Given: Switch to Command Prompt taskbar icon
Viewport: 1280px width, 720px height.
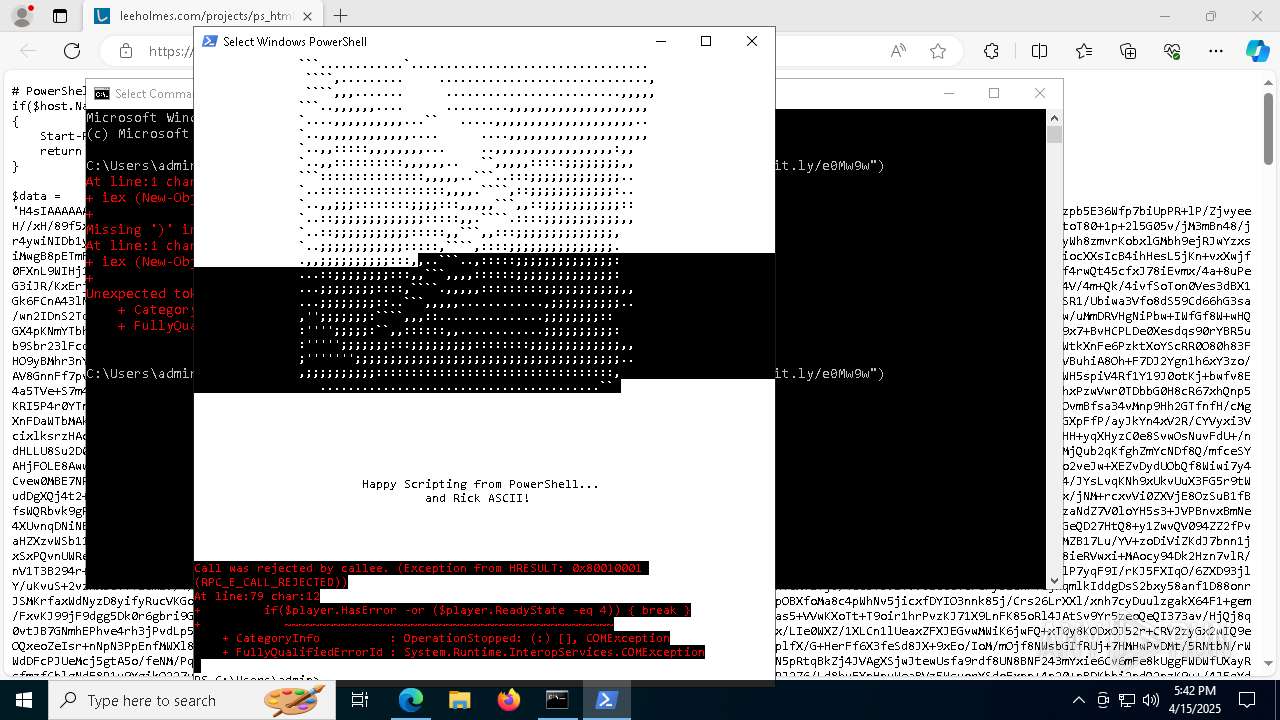Looking at the screenshot, I should [x=557, y=700].
